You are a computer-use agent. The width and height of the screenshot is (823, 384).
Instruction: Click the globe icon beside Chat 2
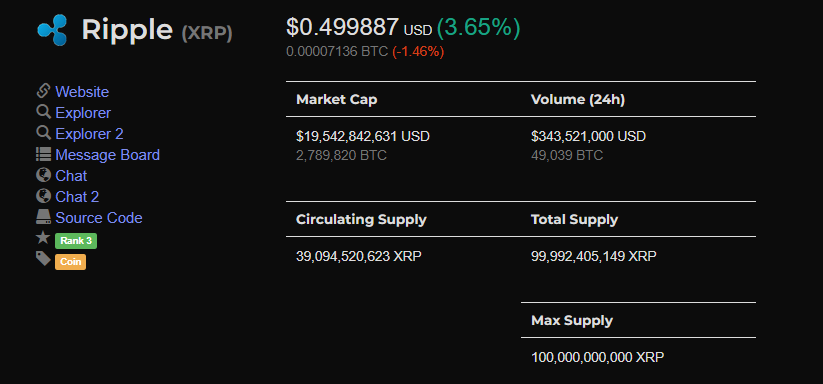coord(43,196)
